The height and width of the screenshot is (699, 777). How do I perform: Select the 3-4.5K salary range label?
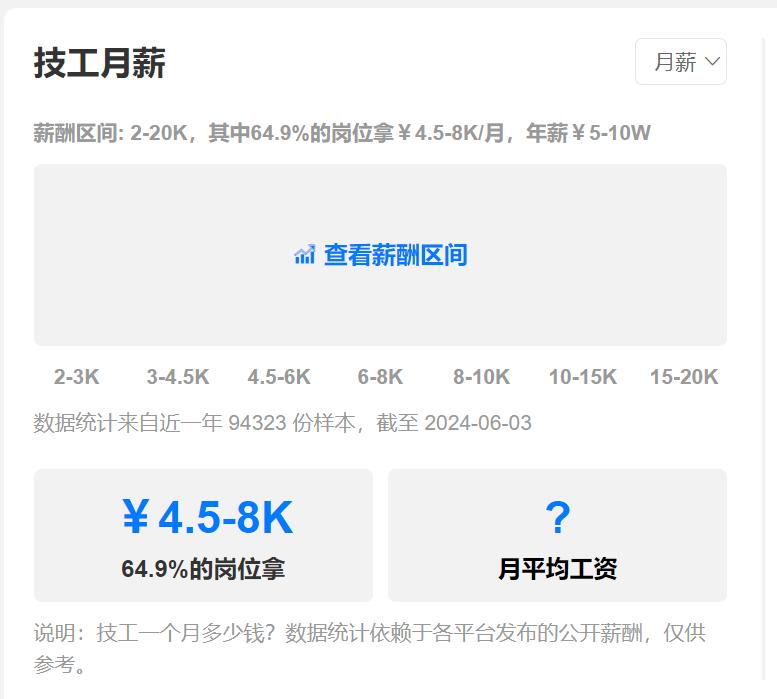click(x=178, y=377)
